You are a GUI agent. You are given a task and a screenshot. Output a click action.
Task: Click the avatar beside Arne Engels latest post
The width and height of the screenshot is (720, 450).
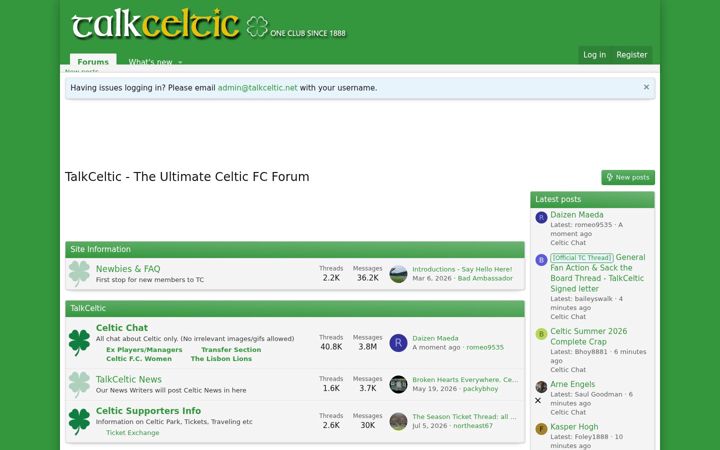[541, 387]
